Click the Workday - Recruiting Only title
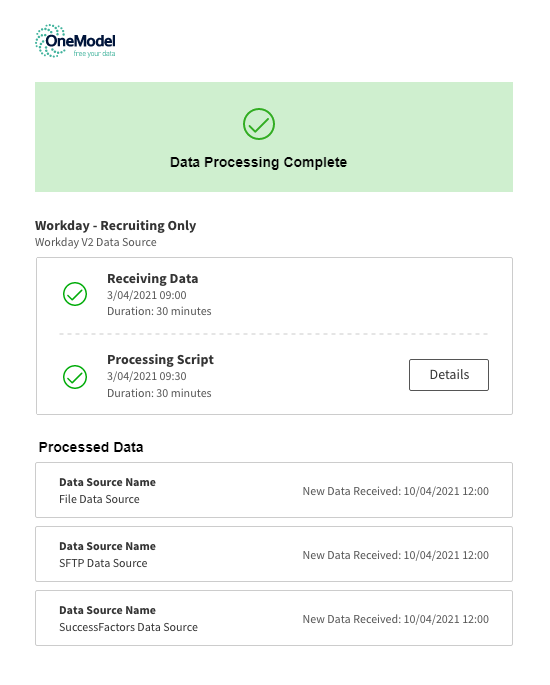The image size is (550, 685). (x=115, y=225)
